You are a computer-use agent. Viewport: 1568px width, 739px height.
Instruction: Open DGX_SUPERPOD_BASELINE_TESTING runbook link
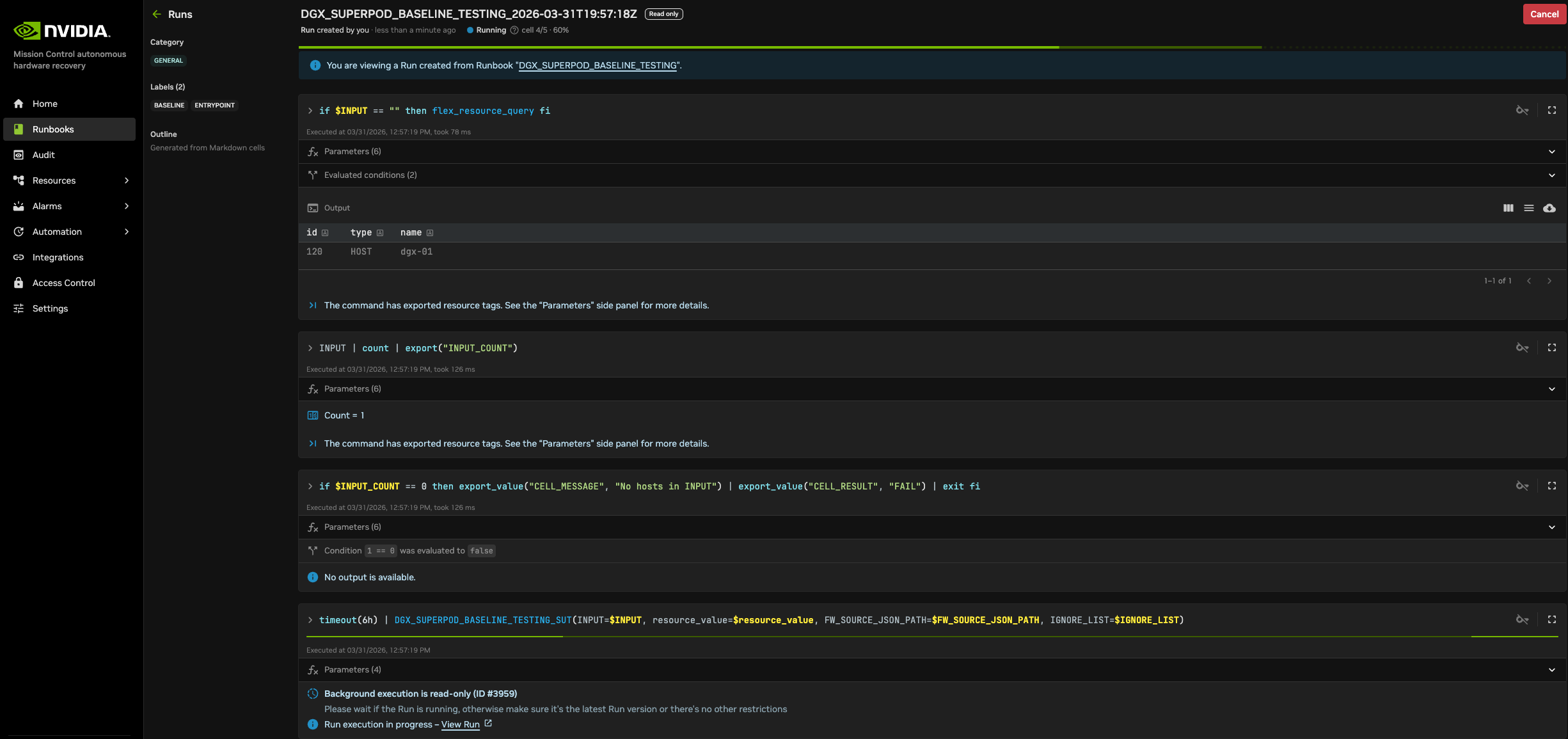click(x=598, y=65)
